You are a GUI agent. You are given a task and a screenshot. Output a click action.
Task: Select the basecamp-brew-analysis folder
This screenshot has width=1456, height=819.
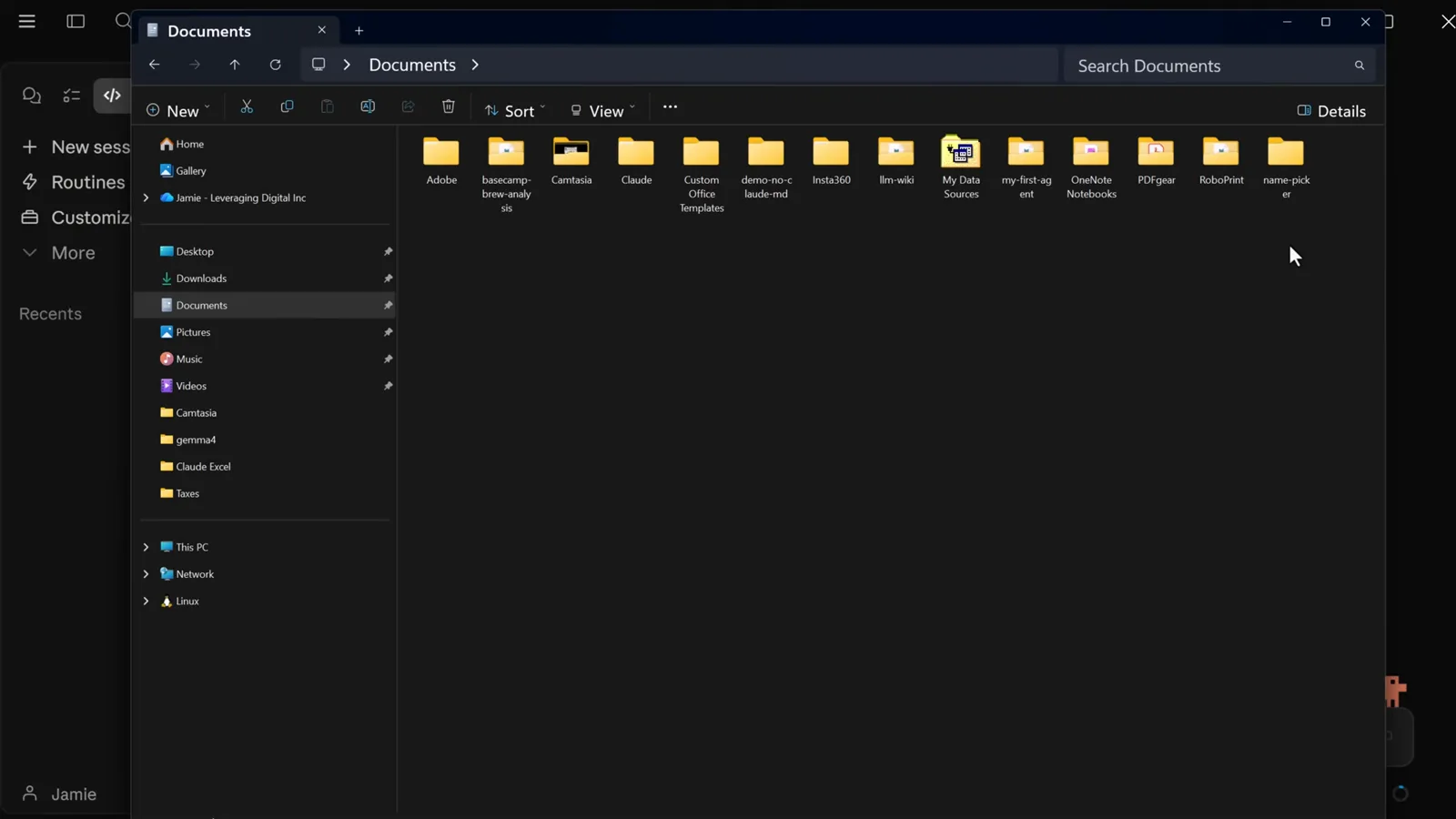506,175
